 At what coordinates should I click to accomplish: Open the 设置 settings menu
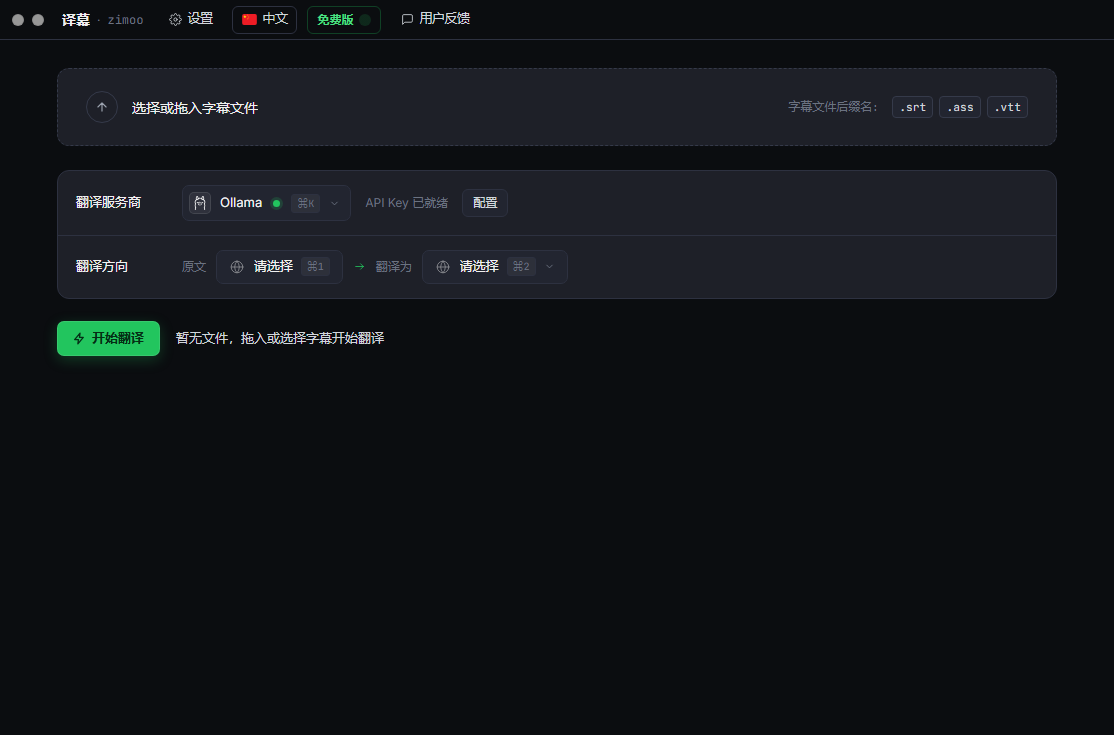click(x=191, y=19)
